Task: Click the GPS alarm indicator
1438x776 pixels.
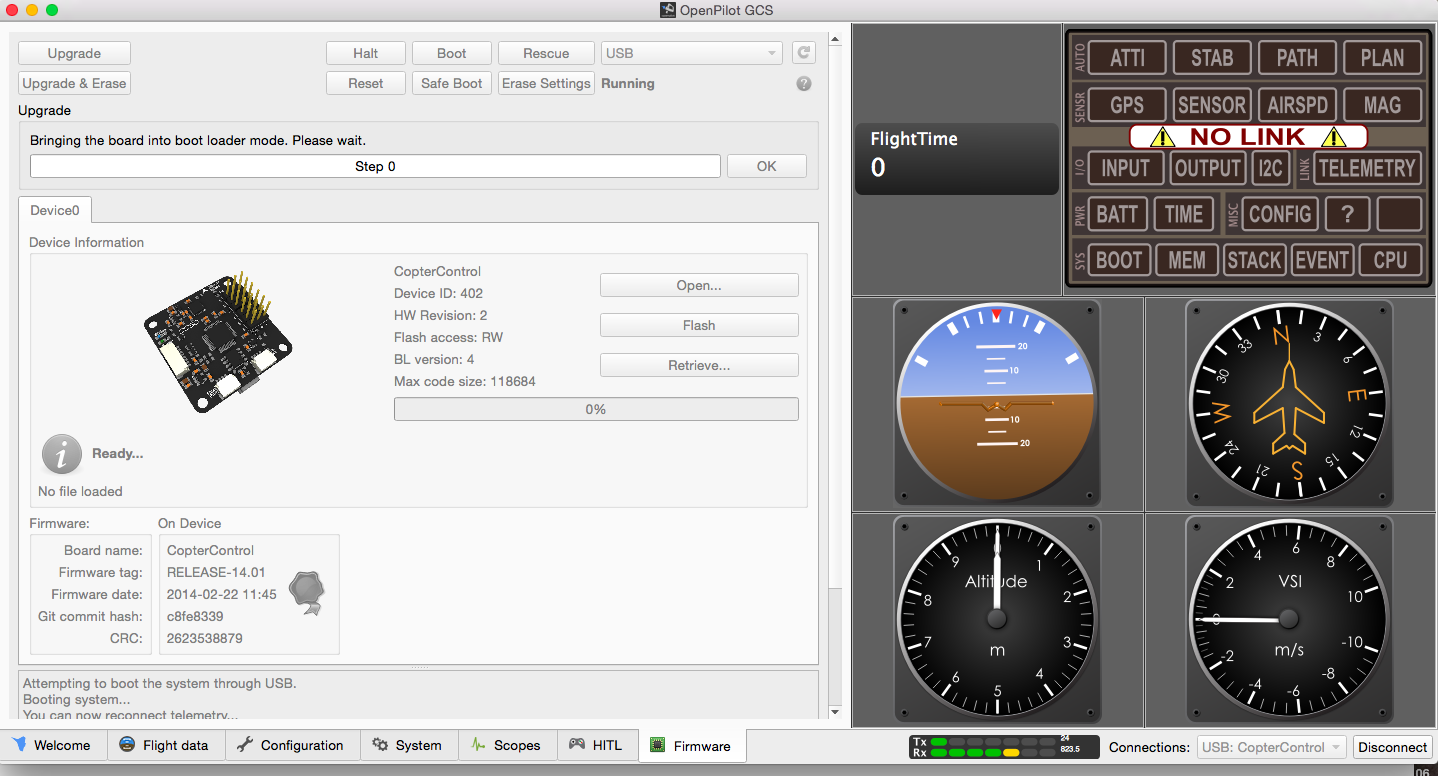Action: [x=1127, y=105]
